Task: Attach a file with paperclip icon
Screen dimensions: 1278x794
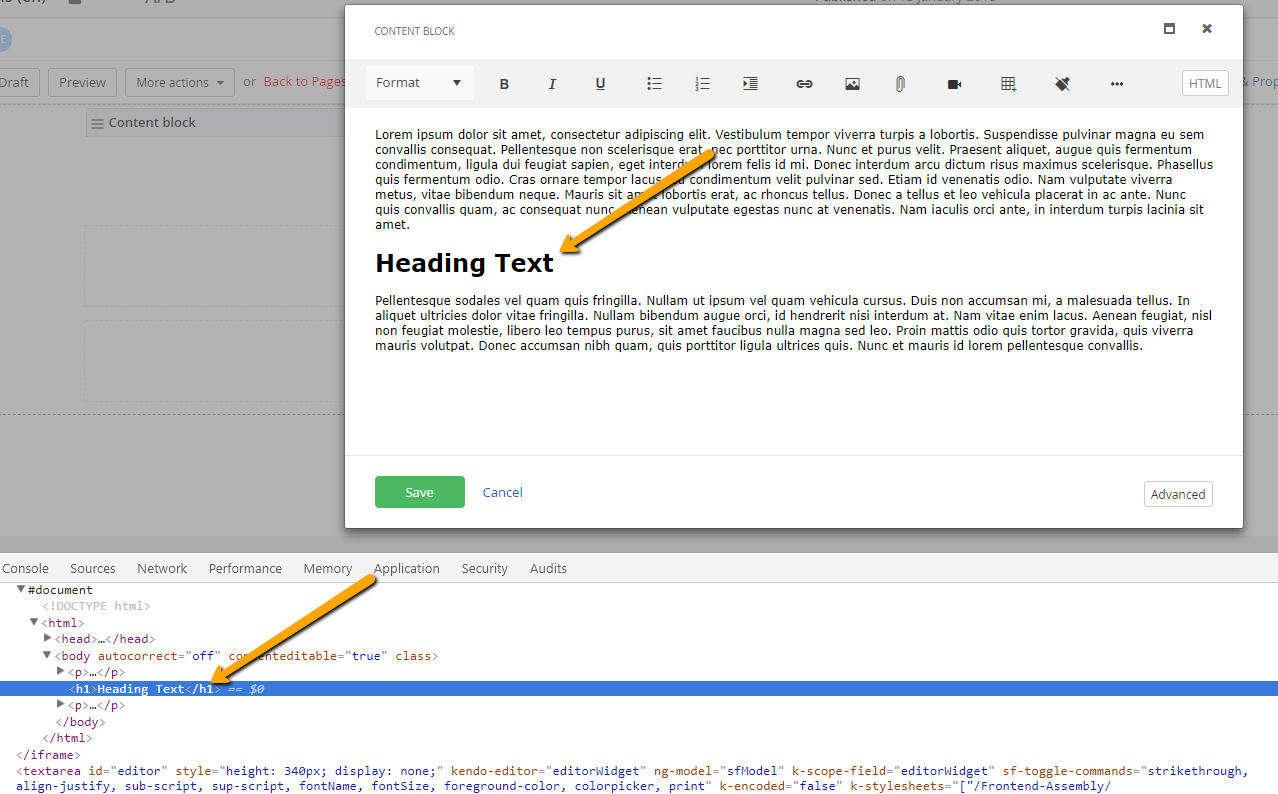Action: tap(900, 84)
